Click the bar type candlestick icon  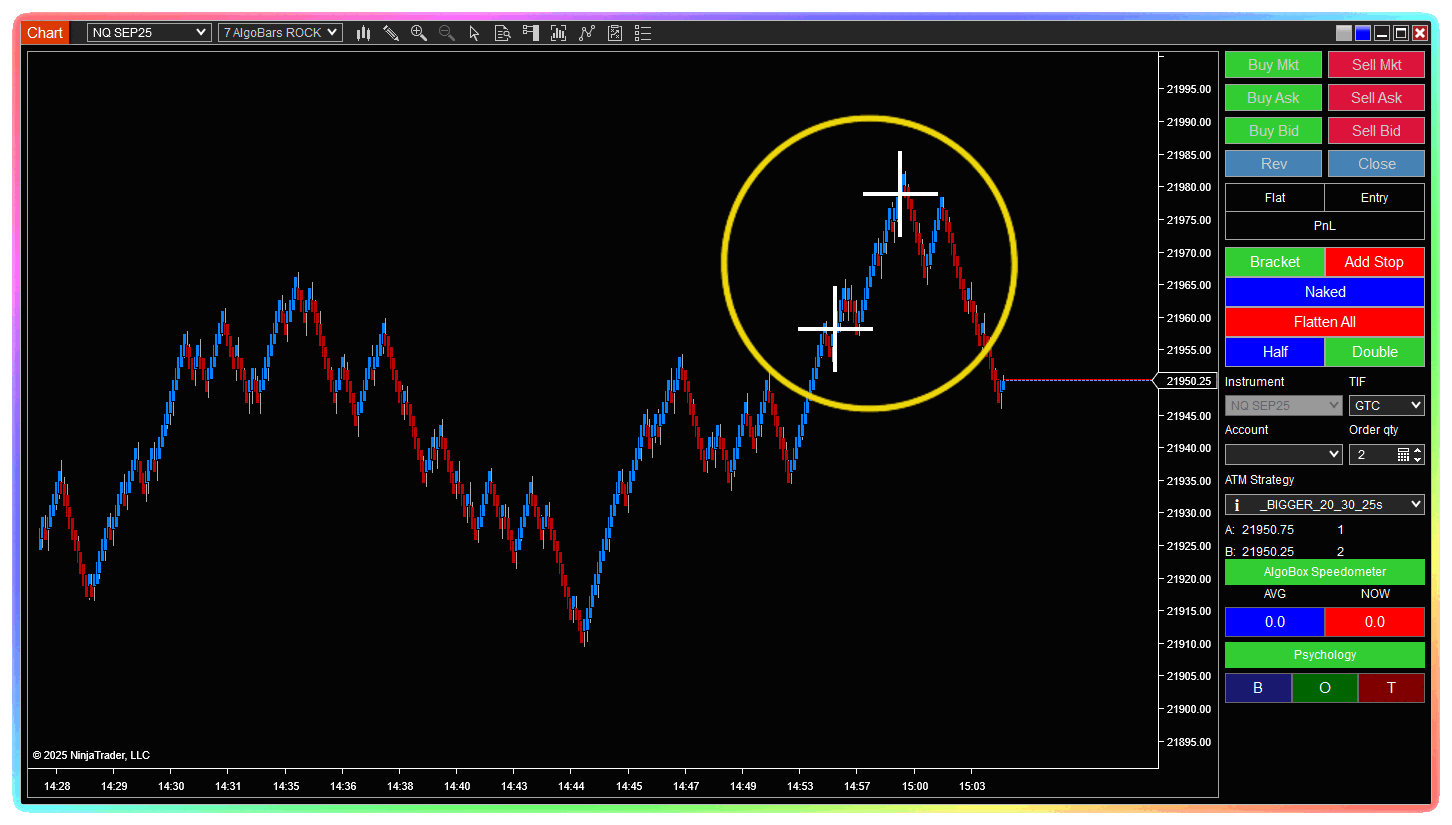(363, 33)
